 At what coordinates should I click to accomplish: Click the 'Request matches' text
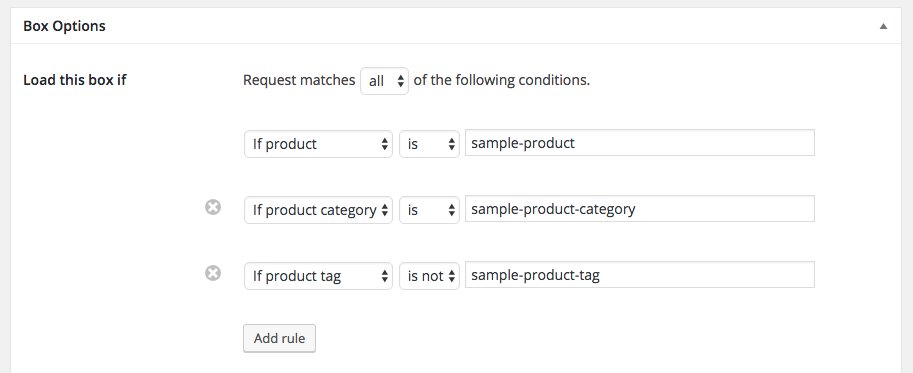pos(299,80)
